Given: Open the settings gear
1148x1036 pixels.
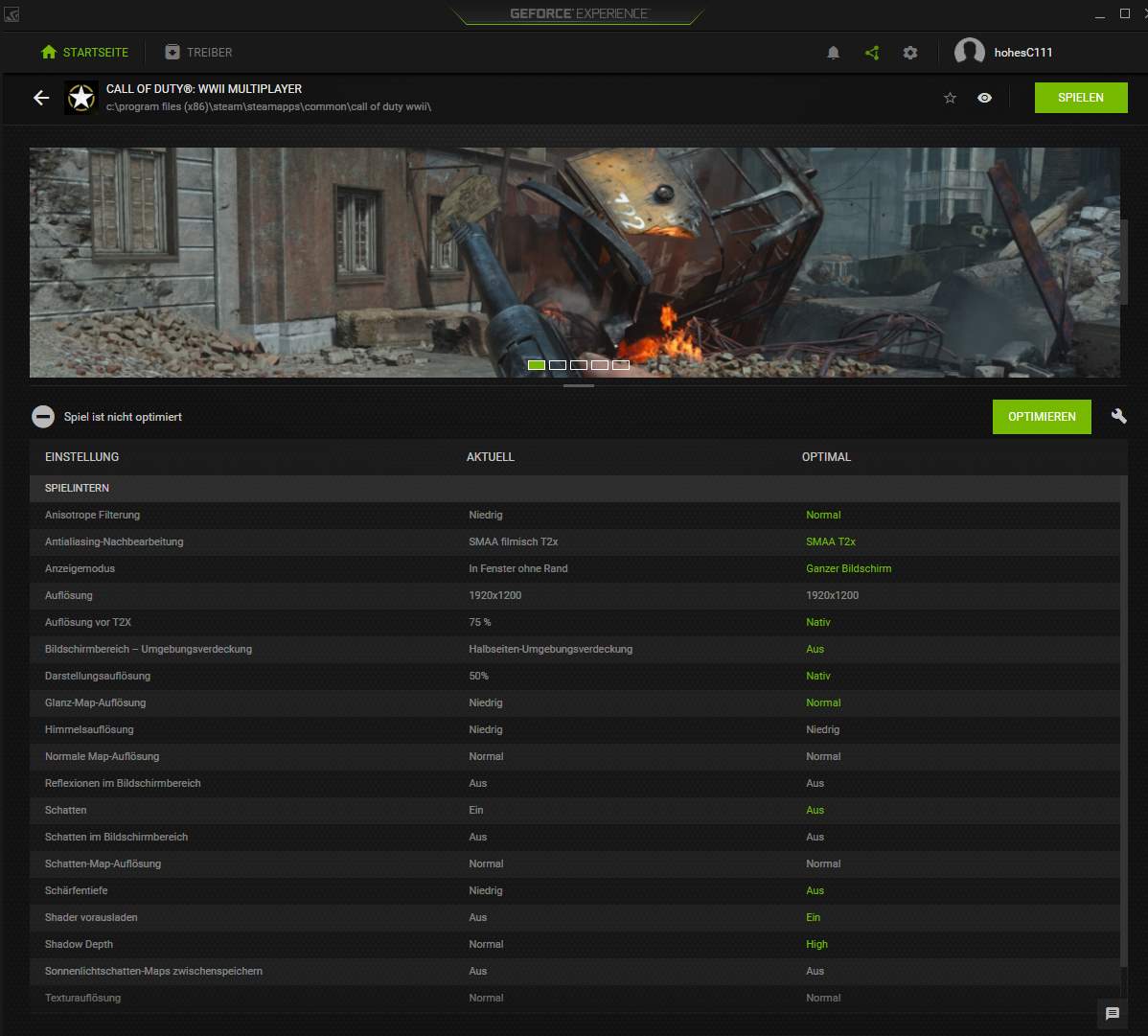Looking at the screenshot, I should [x=910, y=53].
